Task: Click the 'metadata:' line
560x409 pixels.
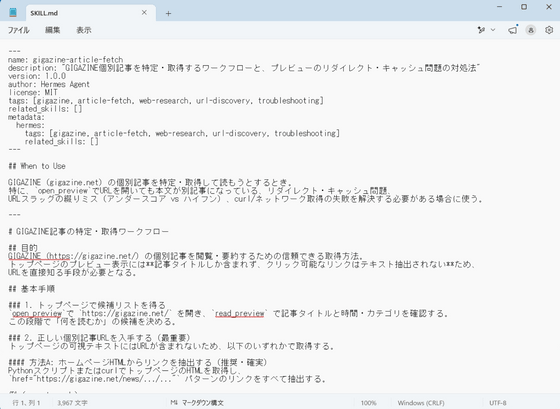Action: [x=26, y=117]
